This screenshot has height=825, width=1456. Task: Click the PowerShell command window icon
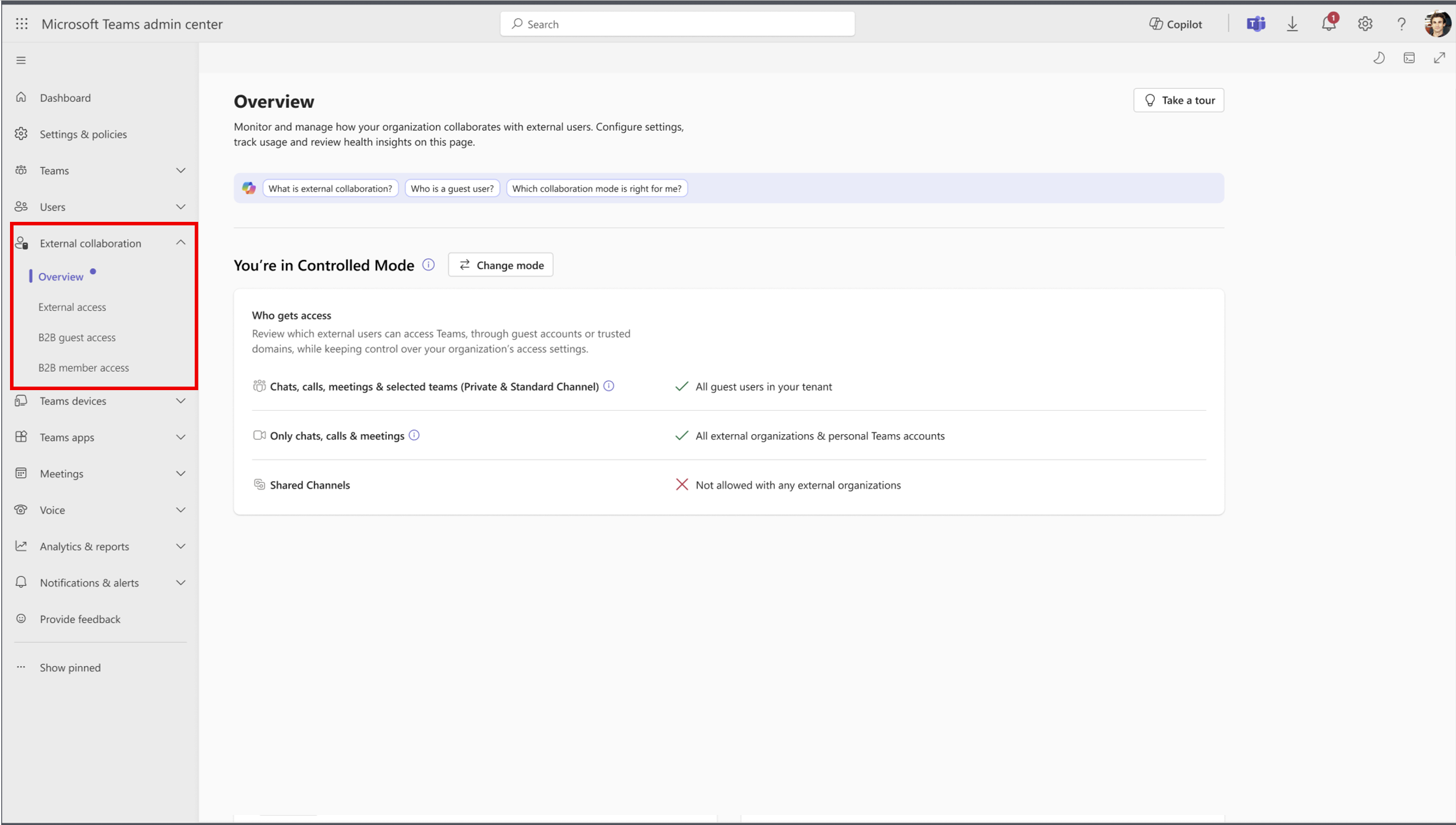[1410, 57]
